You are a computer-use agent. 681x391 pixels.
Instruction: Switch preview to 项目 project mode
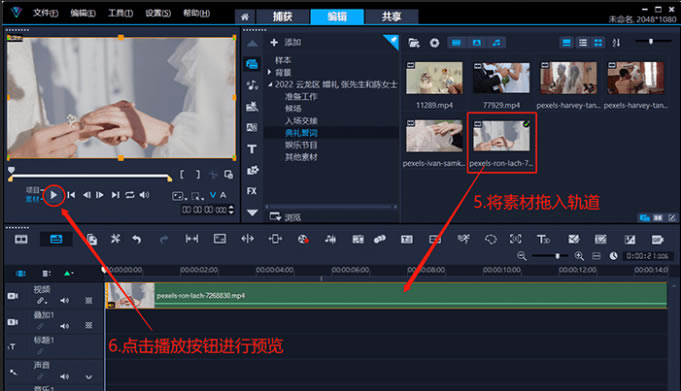(33, 190)
